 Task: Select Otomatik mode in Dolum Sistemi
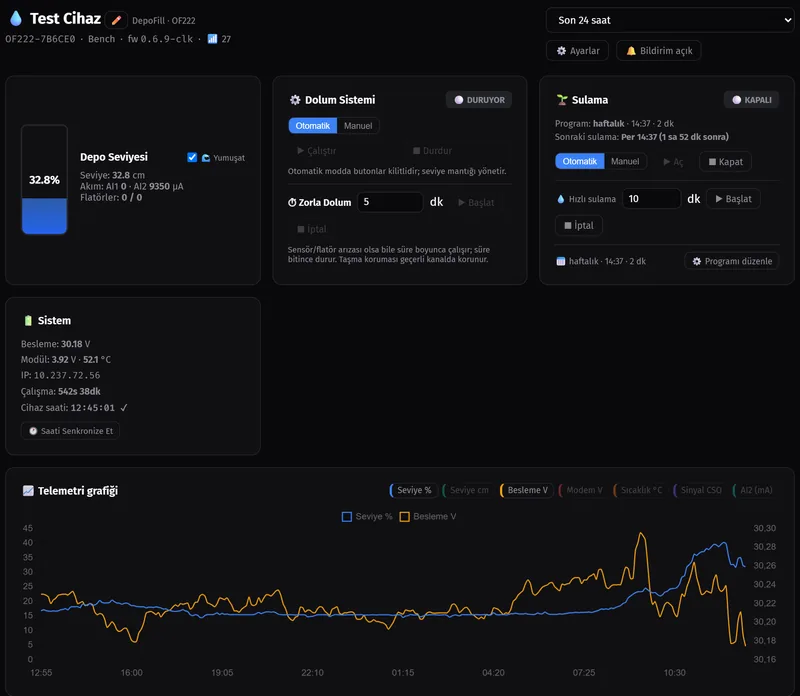pyautogui.click(x=313, y=126)
